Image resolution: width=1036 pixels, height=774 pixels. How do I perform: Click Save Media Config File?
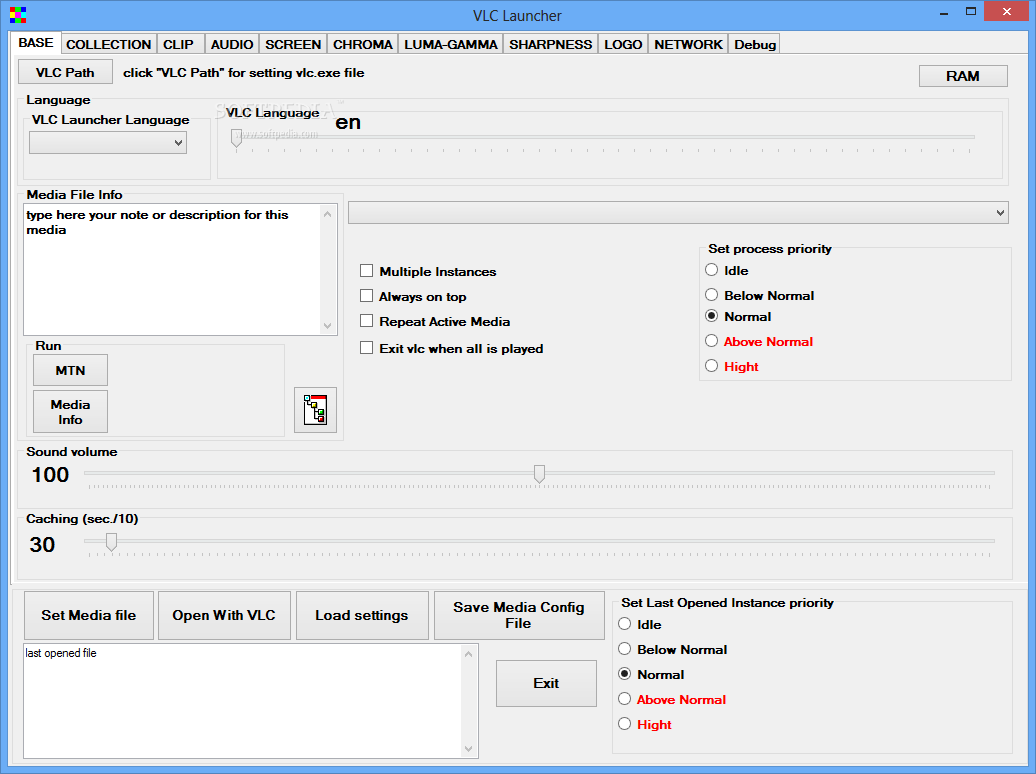[519, 615]
